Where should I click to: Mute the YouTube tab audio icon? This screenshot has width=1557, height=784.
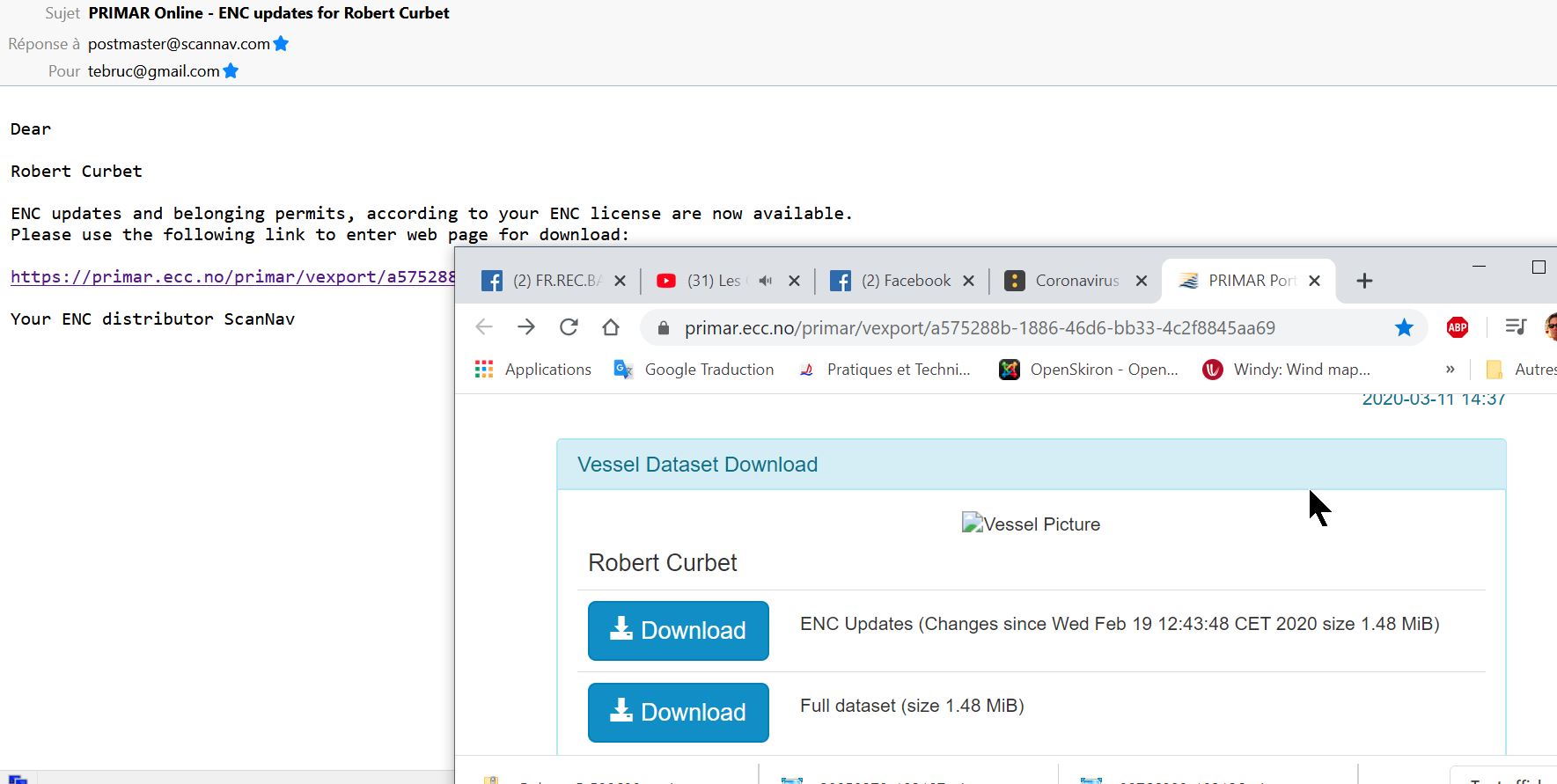pos(765,281)
